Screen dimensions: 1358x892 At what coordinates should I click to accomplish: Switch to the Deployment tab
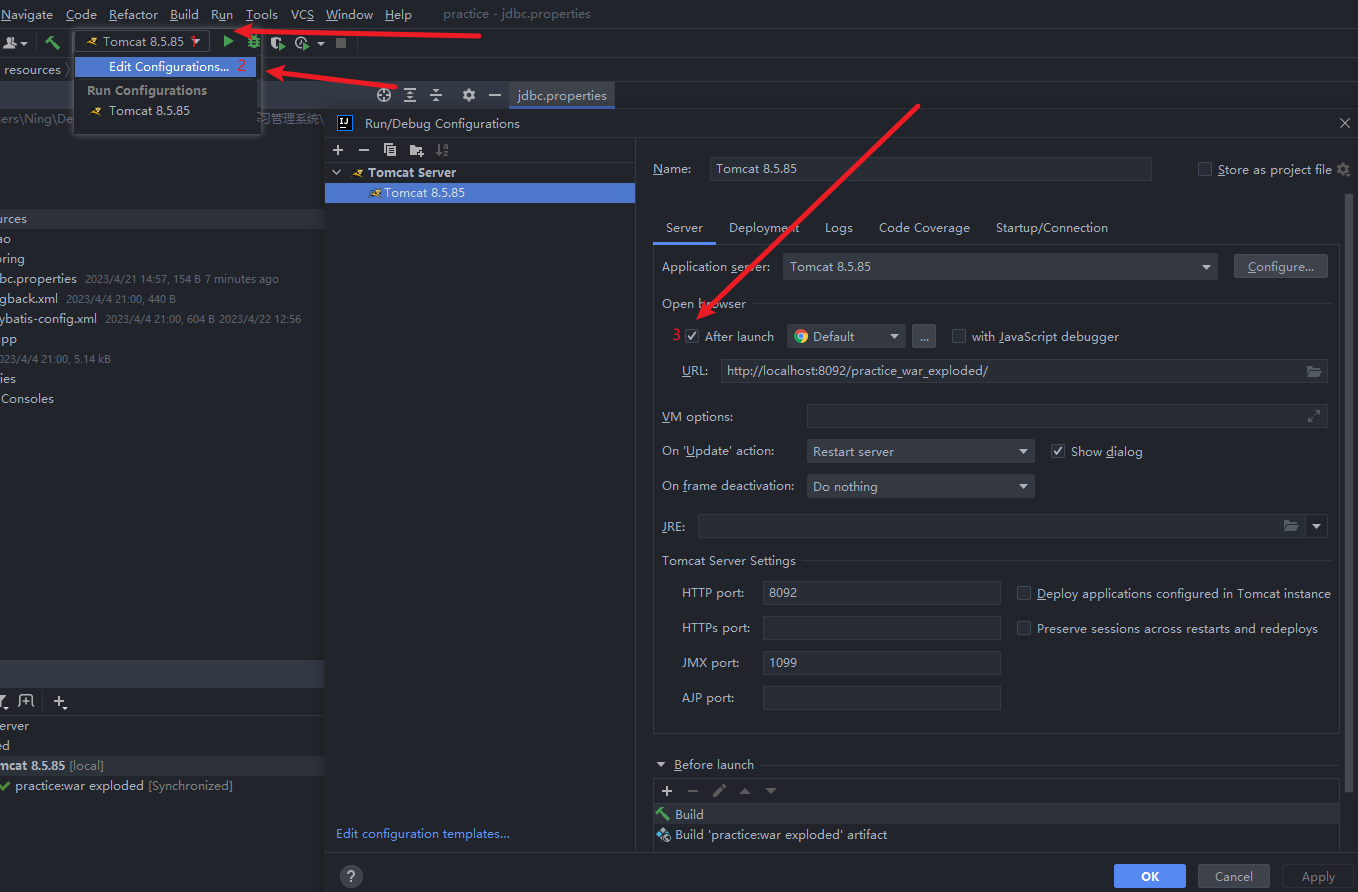763,228
